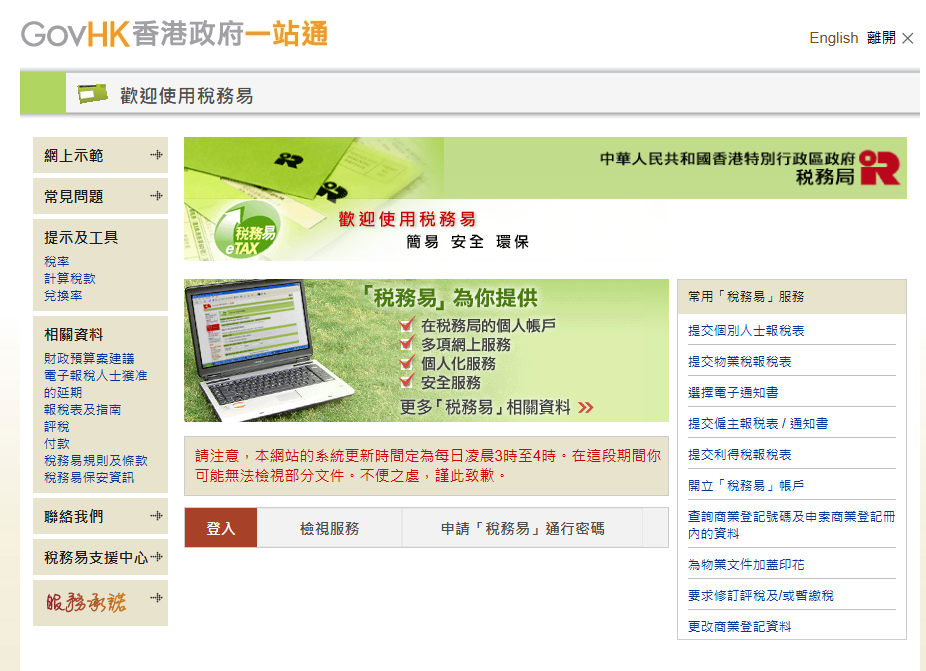This screenshot has width=926, height=671.
Task: Click the 稅務易 eTAX round logo
Action: (x=245, y=231)
